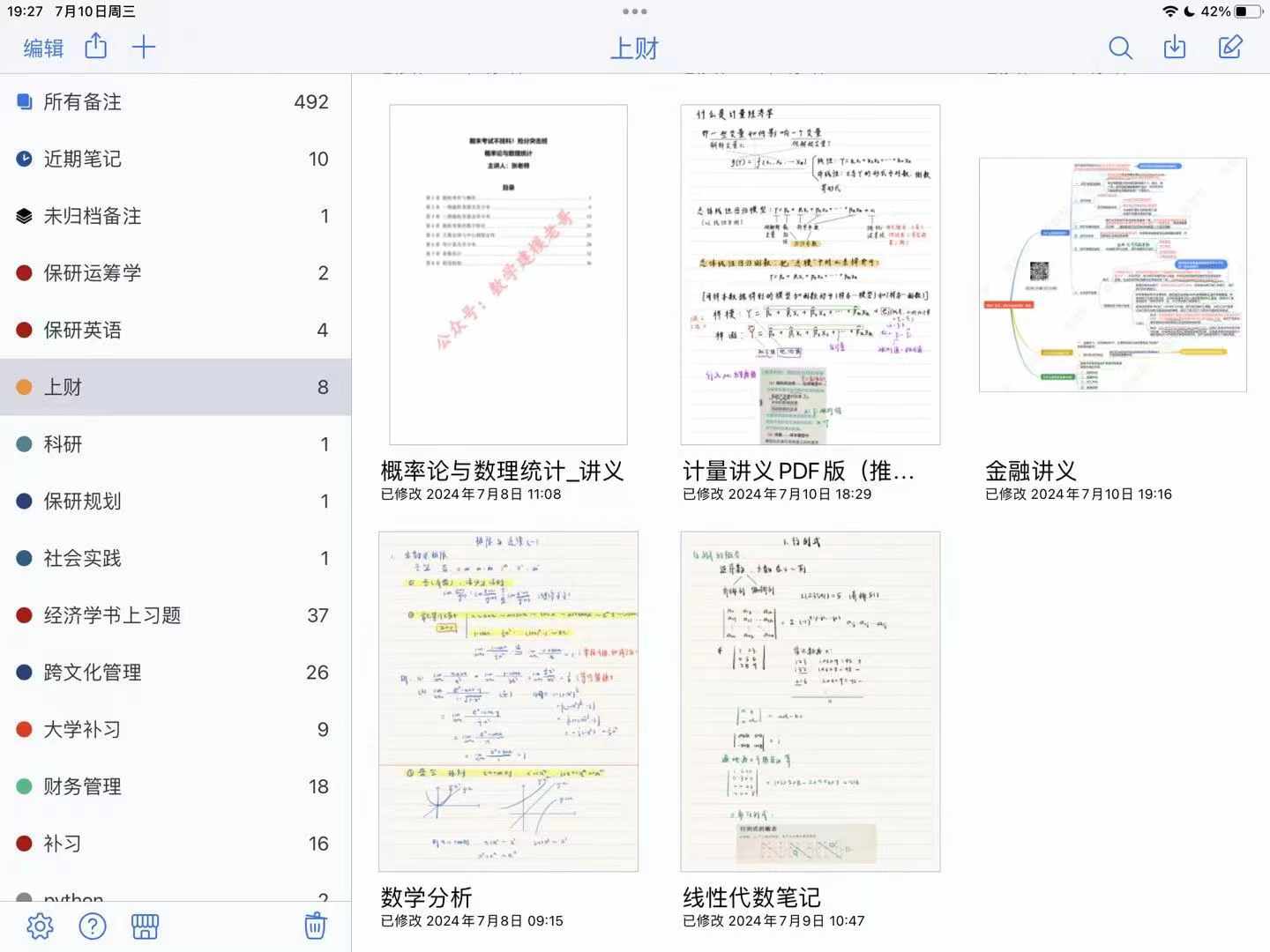Tap the three-dot multitasking control at top
Screen dimensions: 1270x952
tap(635, 11)
